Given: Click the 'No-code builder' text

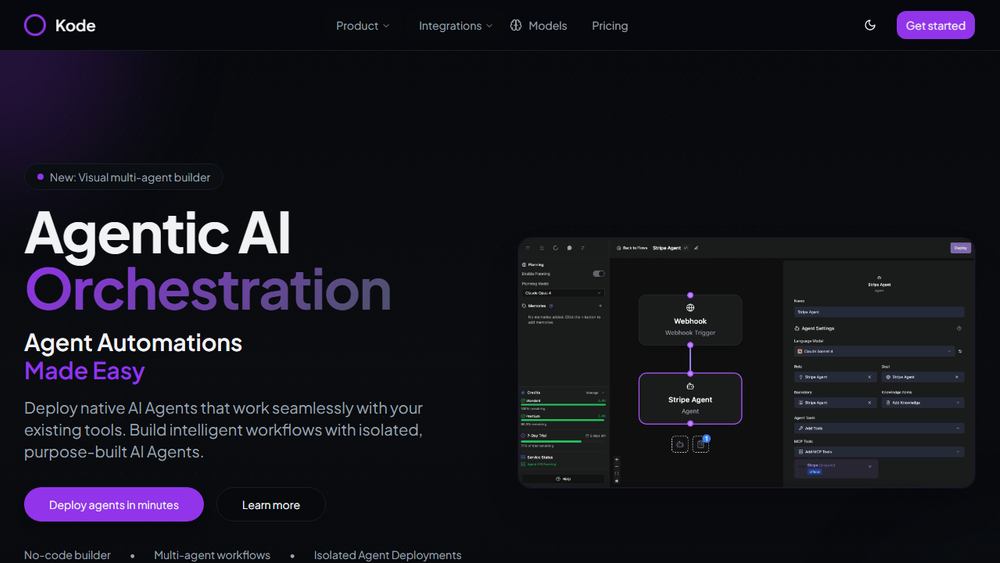Looking at the screenshot, I should (x=67, y=555).
